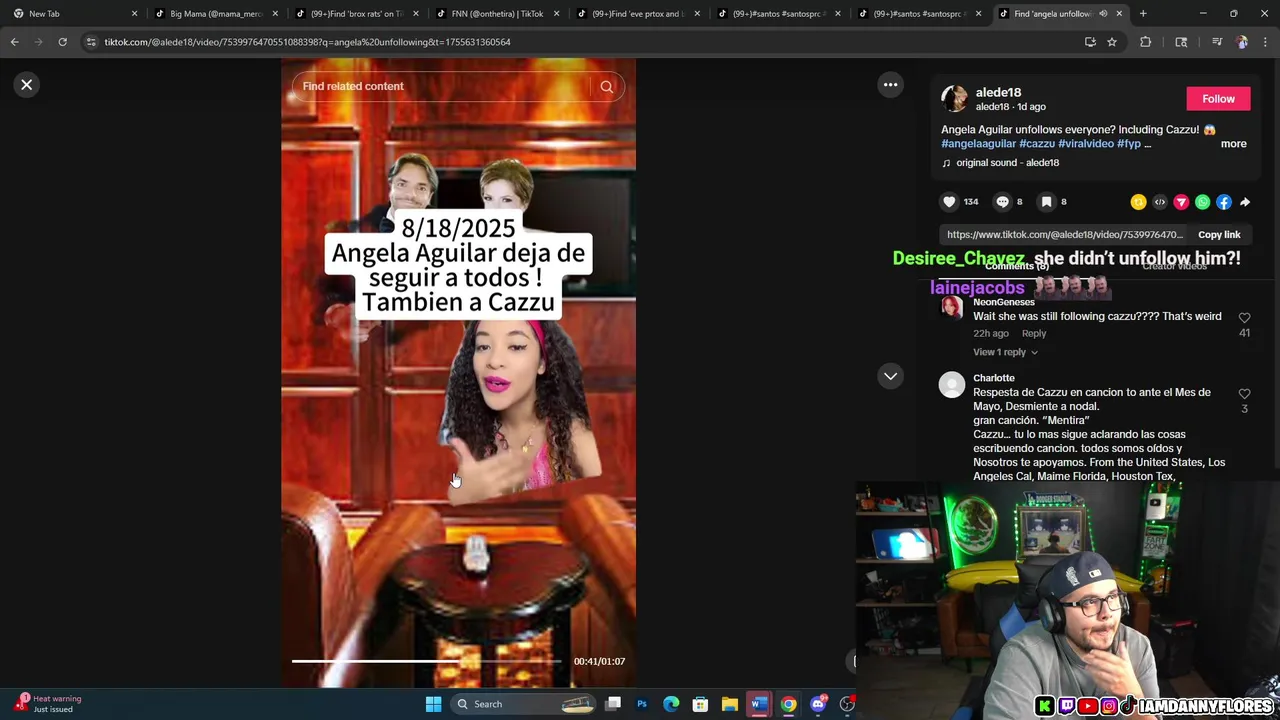The image size is (1280, 720).
Task: Like Charlotte's comment heart
Action: (1244, 394)
